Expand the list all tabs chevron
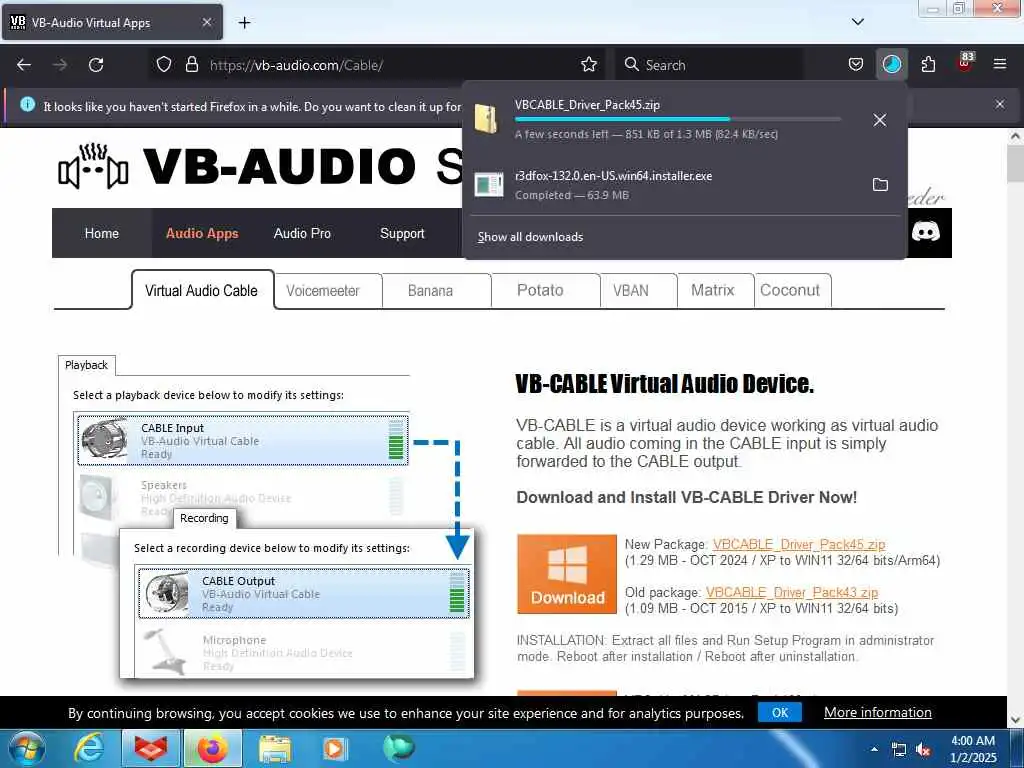The width and height of the screenshot is (1024, 768). [x=857, y=22]
